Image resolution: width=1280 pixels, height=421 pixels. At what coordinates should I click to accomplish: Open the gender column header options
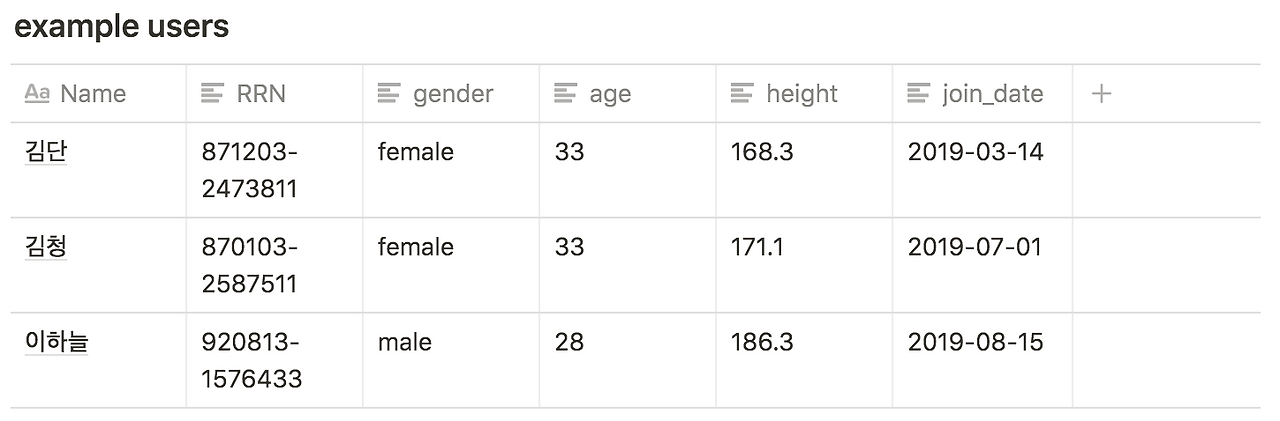coord(453,94)
